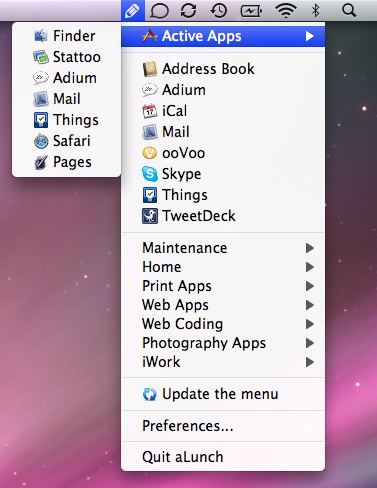
Task: Click the Active Apps compass-A icon
Action: 150,36
